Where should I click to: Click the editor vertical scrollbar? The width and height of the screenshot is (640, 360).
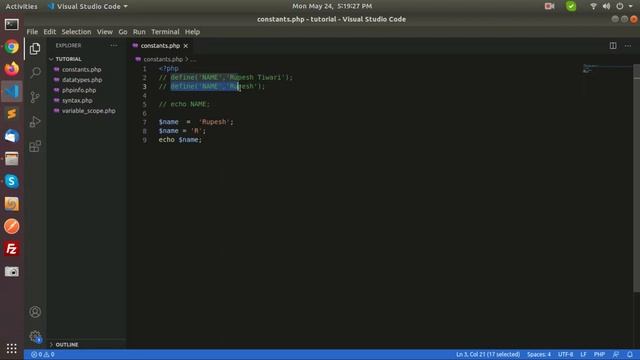click(636, 178)
